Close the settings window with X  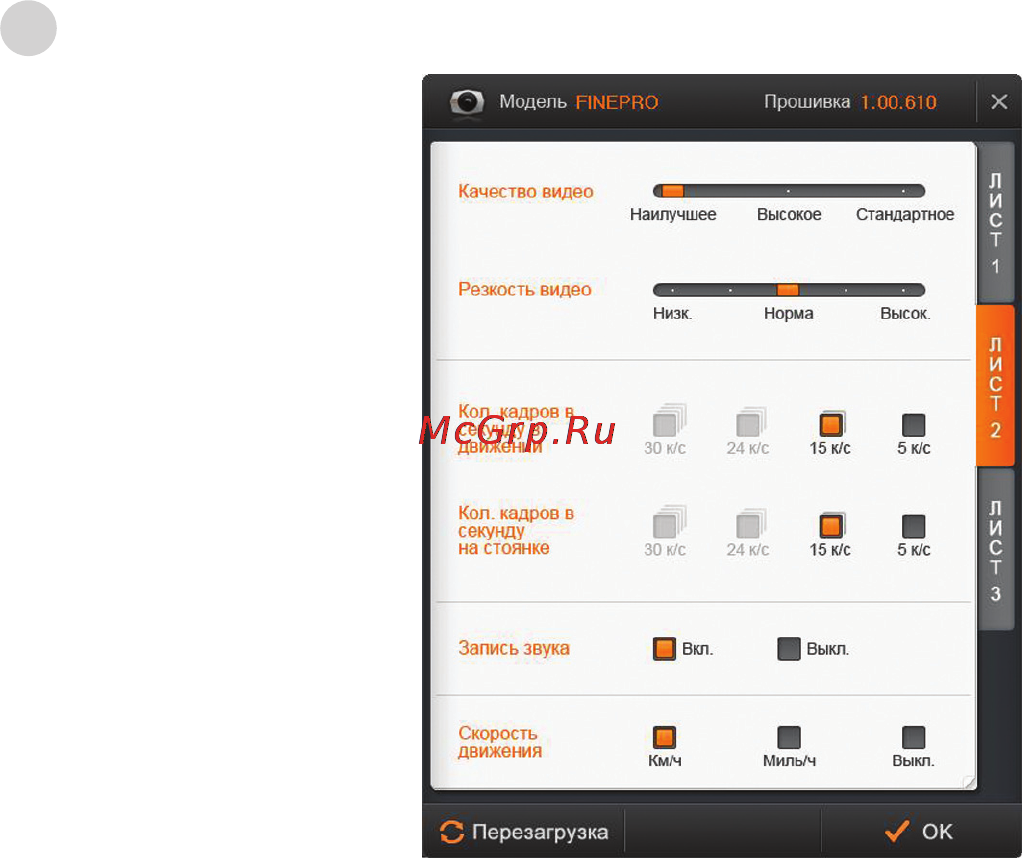pos(999,102)
